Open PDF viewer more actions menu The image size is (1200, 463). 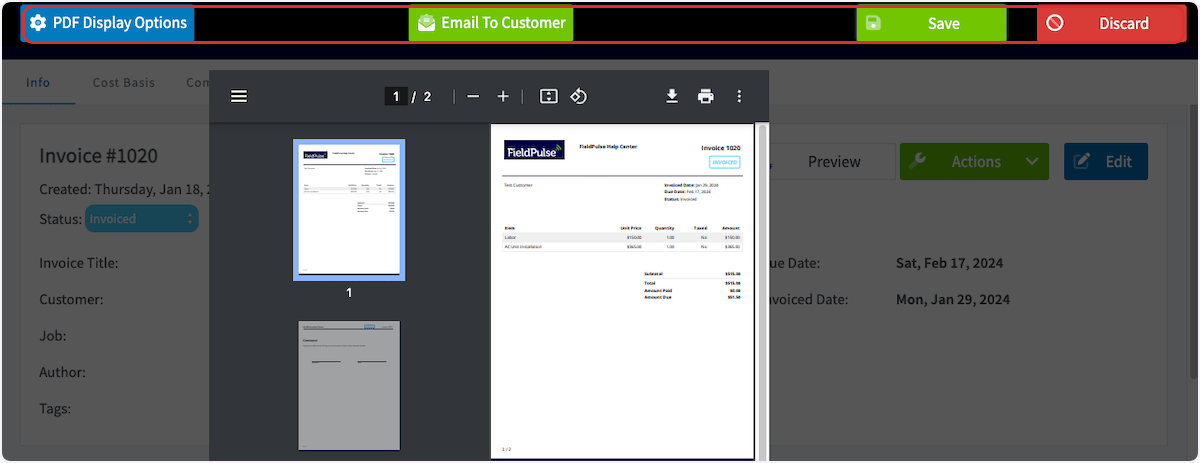click(x=739, y=97)
